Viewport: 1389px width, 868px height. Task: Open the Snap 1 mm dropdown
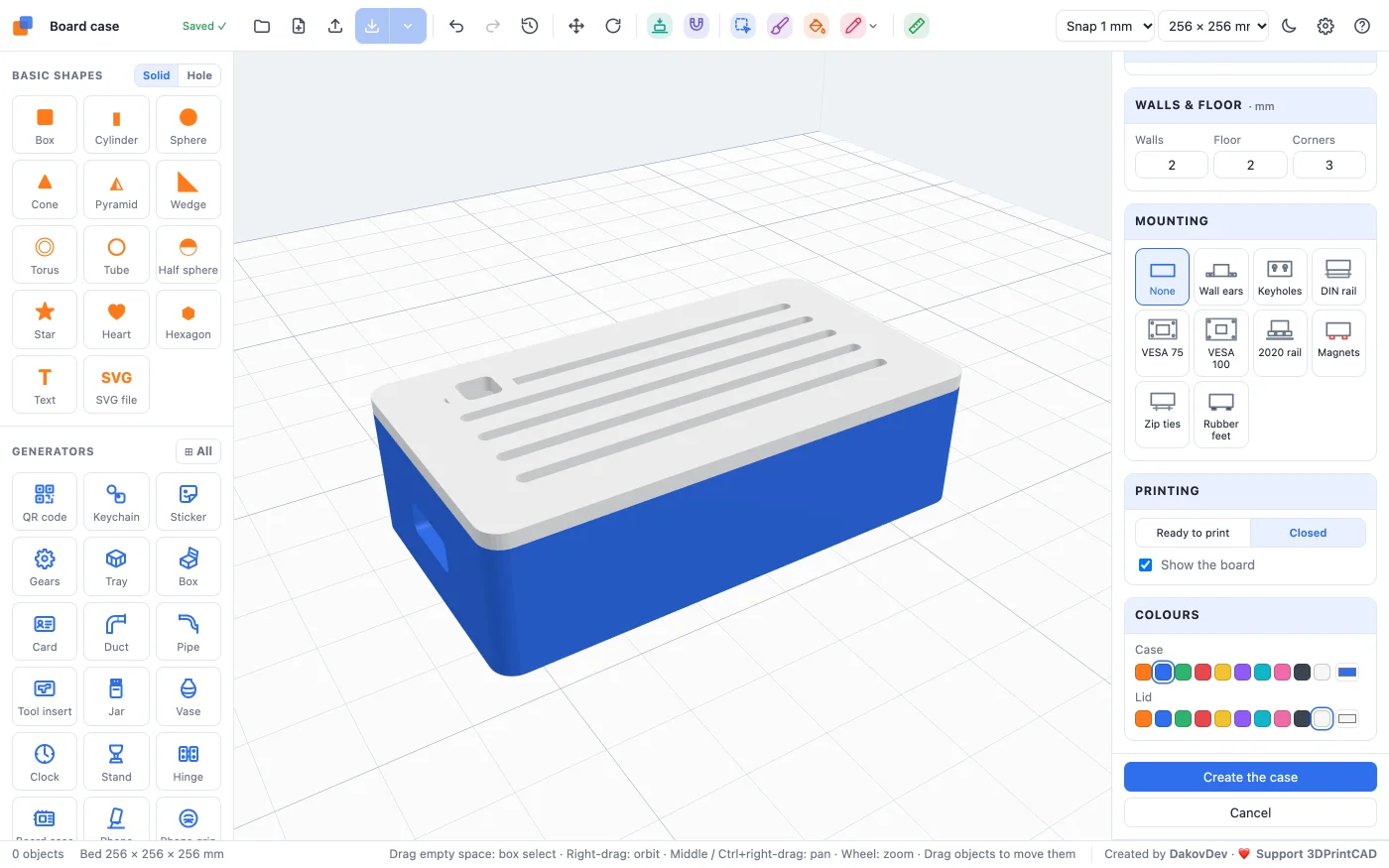pyautogui.click(x=1105, y=26)
